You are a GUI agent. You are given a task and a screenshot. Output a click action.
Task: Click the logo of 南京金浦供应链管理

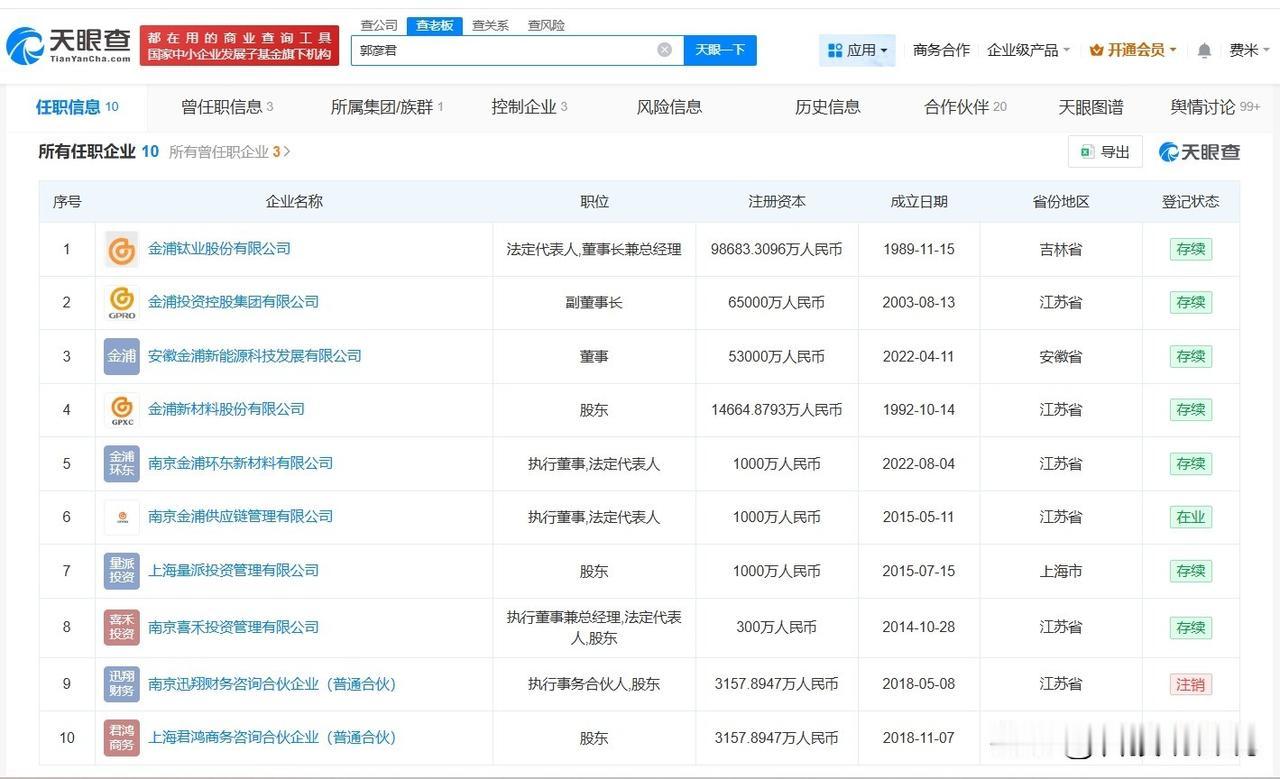pyautogui.click(x=122, y=517)
